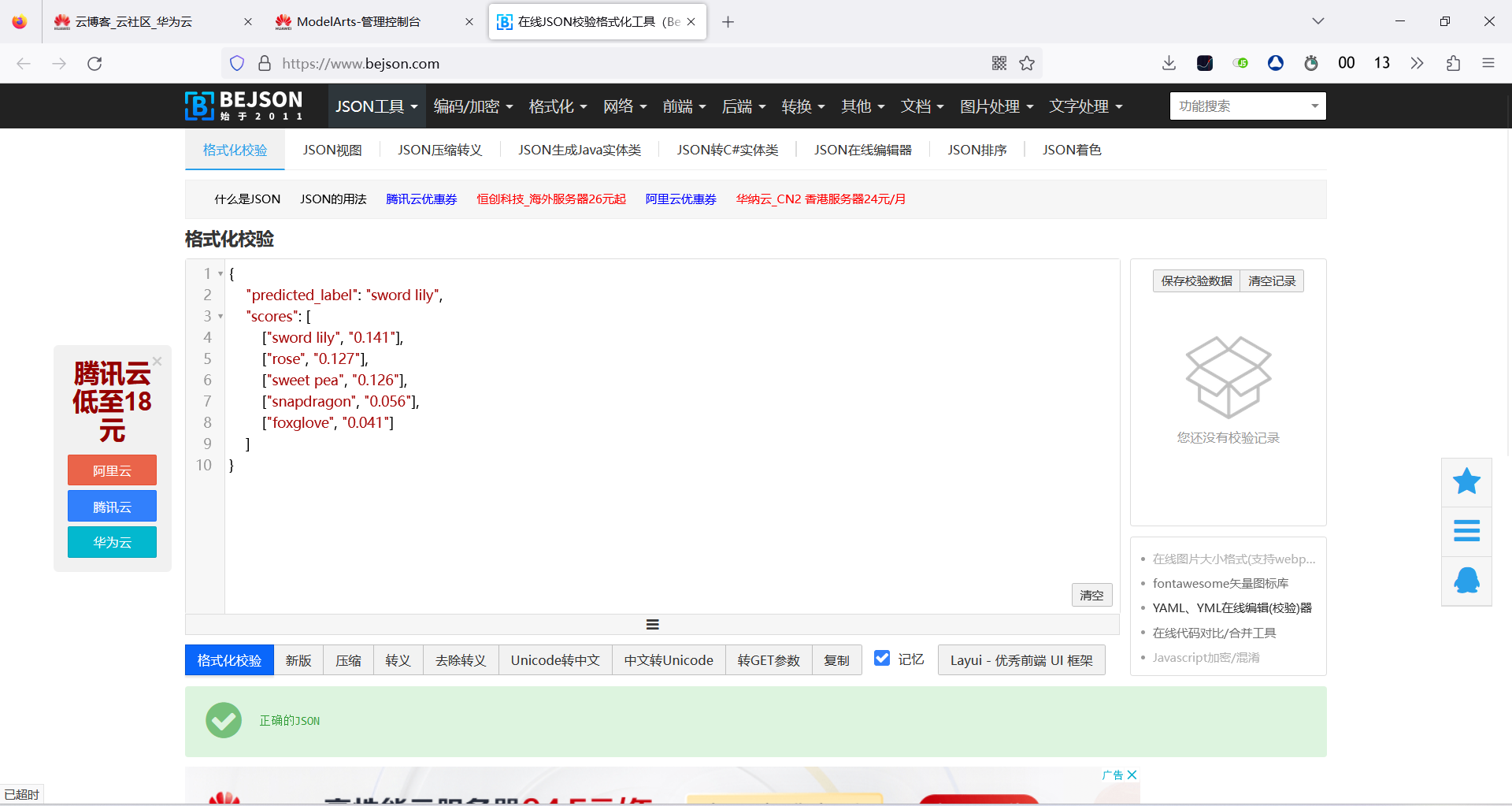1512x806 pixels.
Task: Bookmark the page via the star icon
Action: (x=1027, y=63)
